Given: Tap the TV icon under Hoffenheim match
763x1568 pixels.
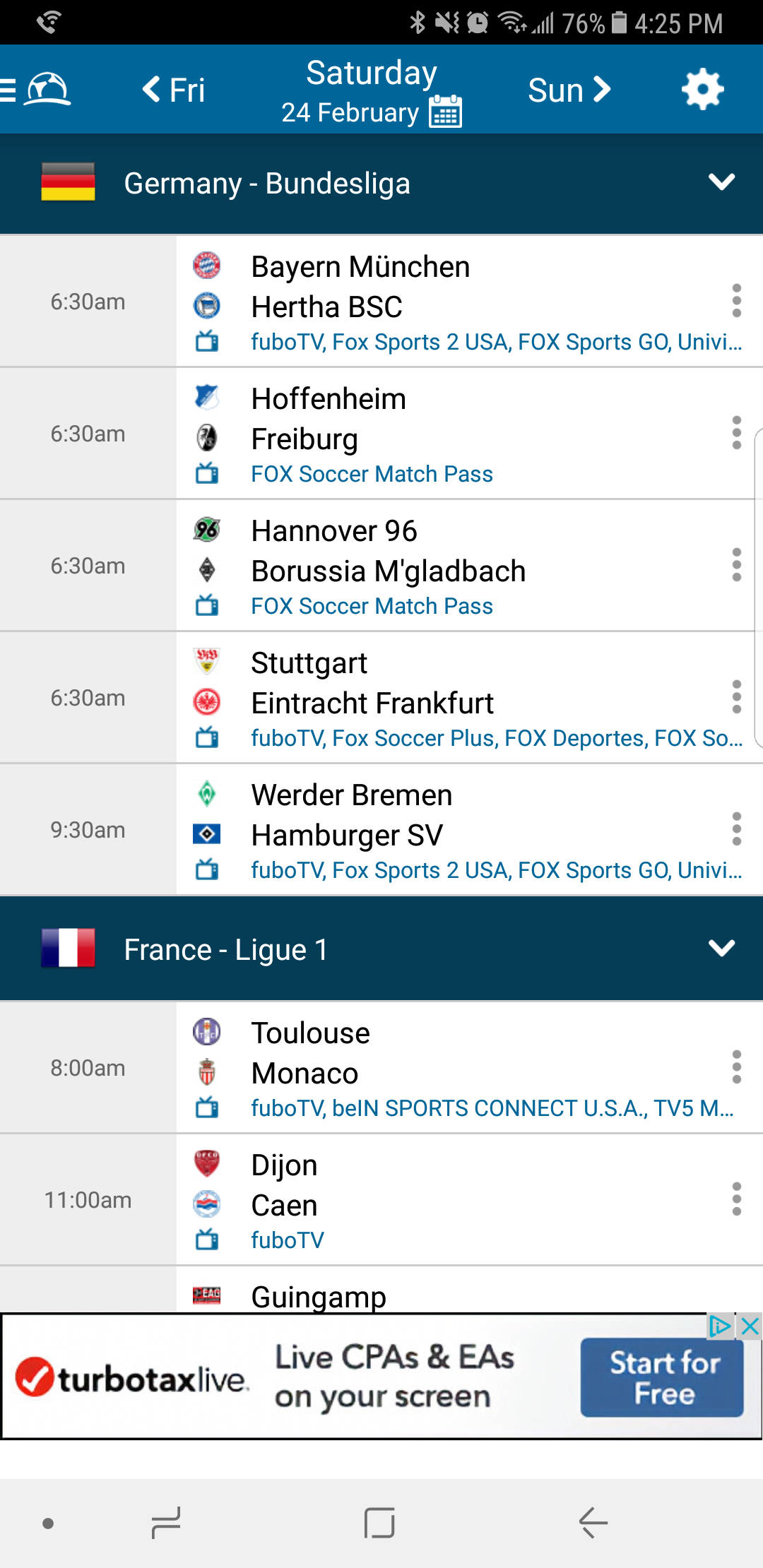Looking at the screenshot, I should tap(207, 473).
